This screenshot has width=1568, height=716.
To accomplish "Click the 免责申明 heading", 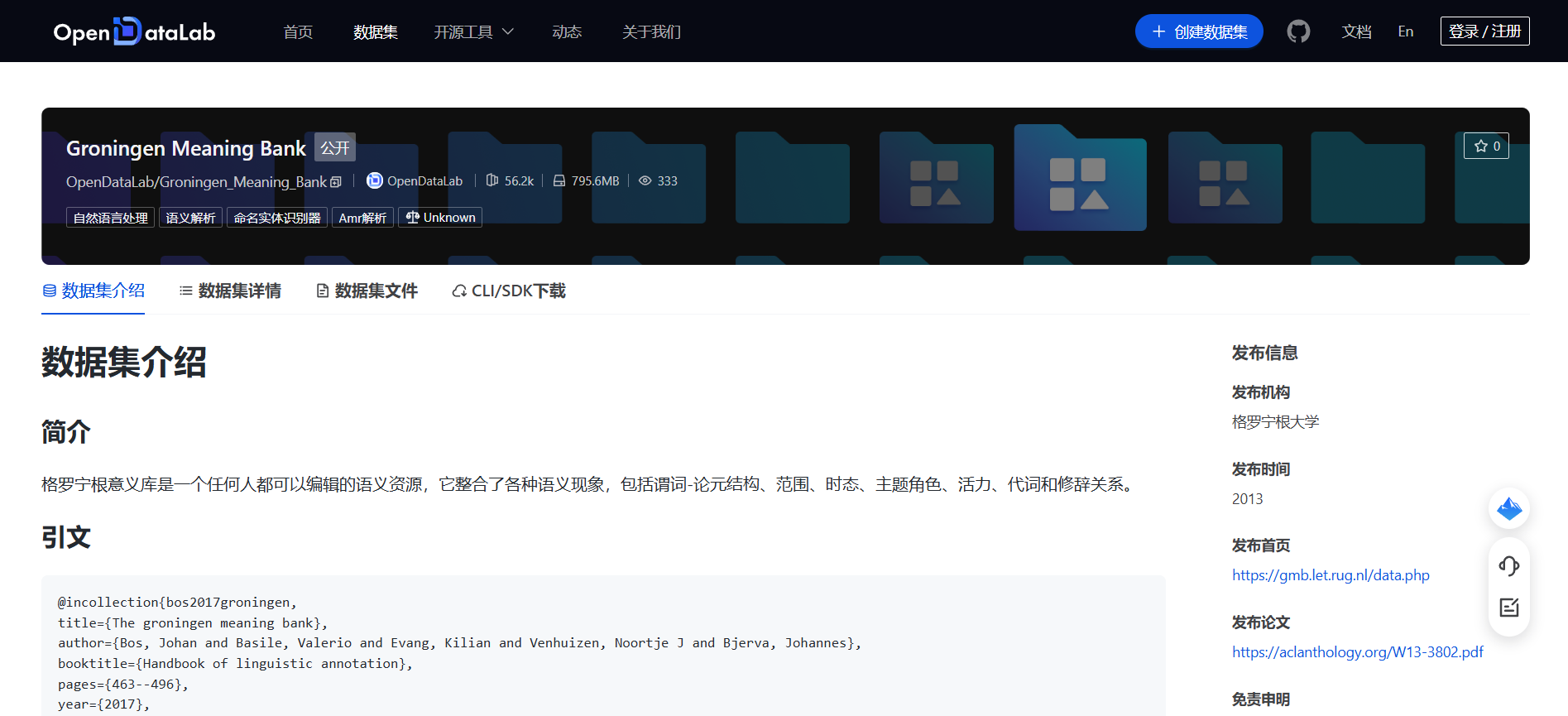I will (1260, 699).
